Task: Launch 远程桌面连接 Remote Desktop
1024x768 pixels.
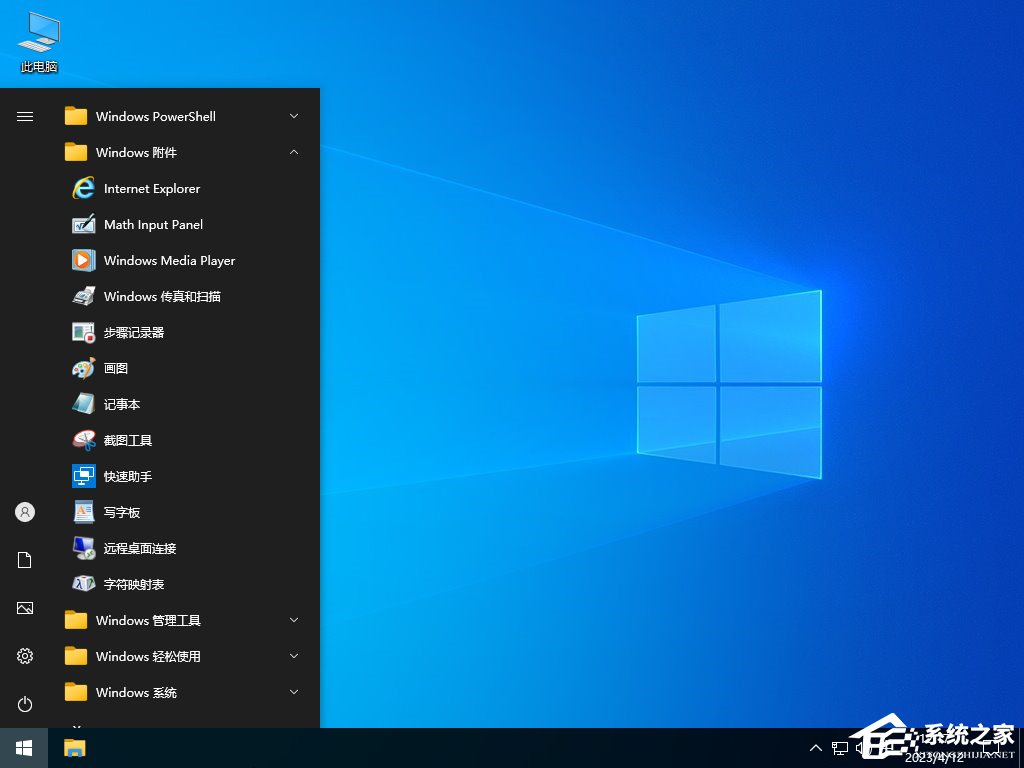Action: (183, 548)
